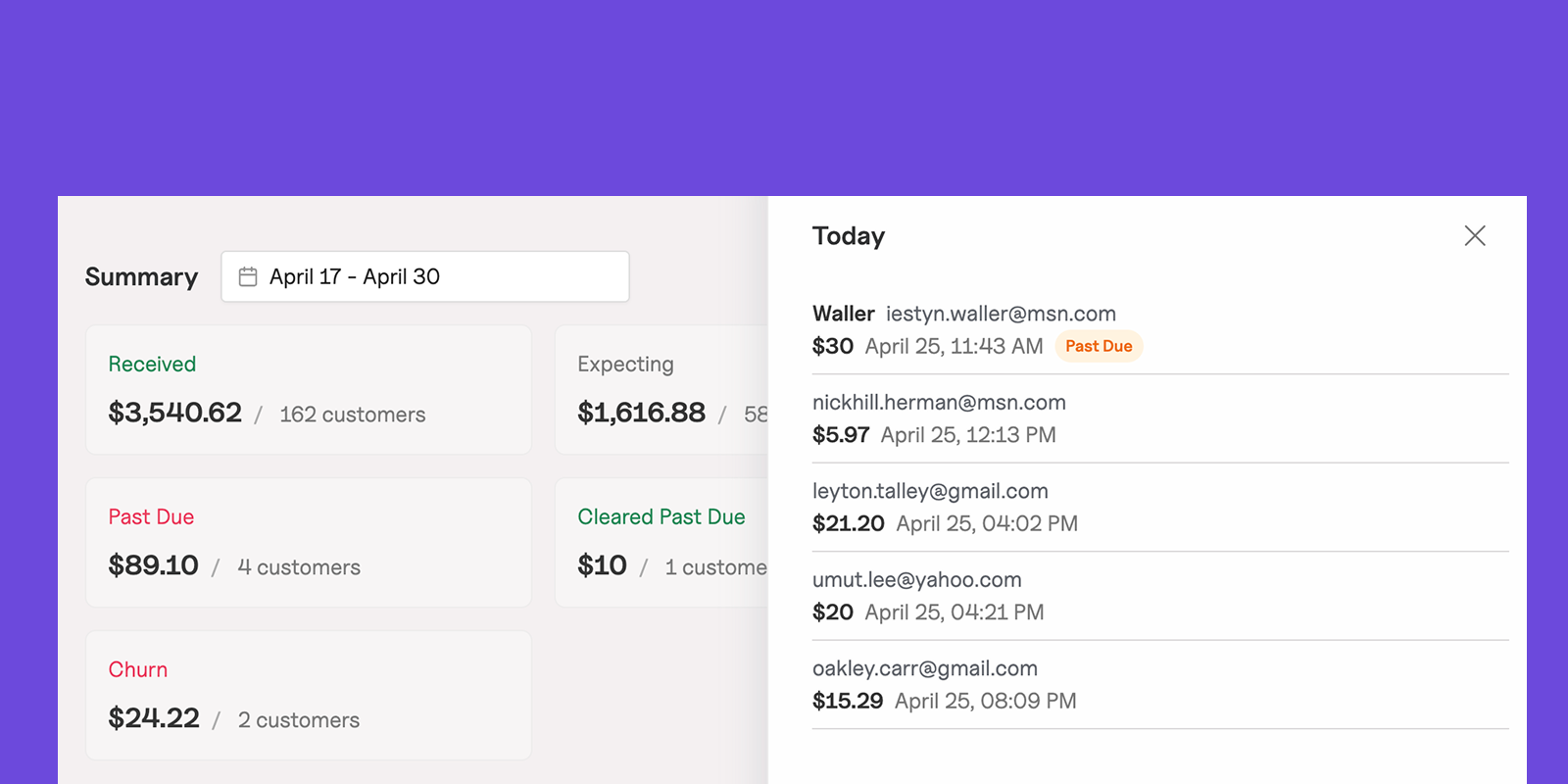1568x784 pixels.
Task: Select the Churn summary card
Action: pyautogui.click(x=308, y=695)
